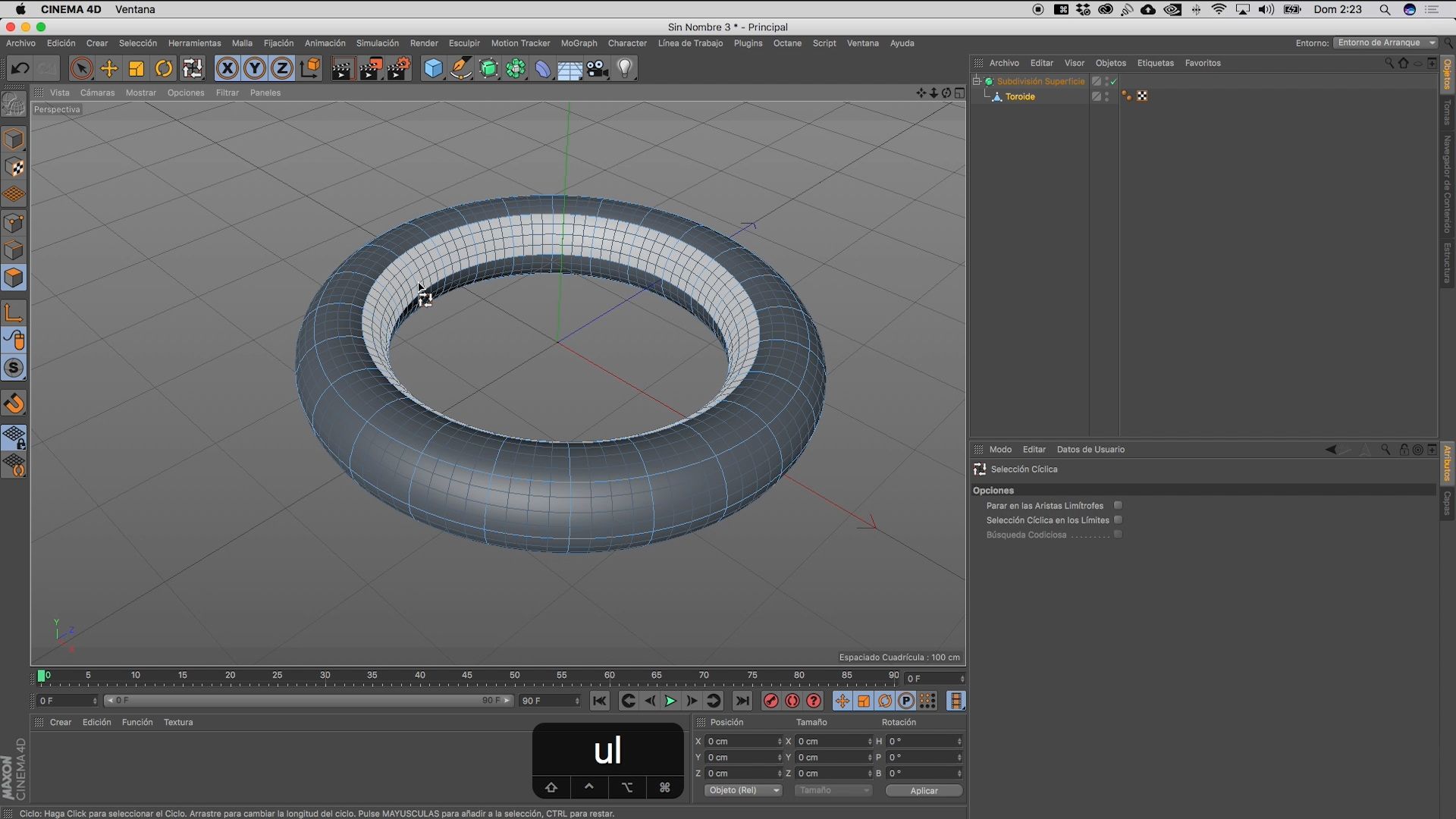This screenshot has width=1456, height=819.
Task: Play the animation forward
Action: point(670,701)
